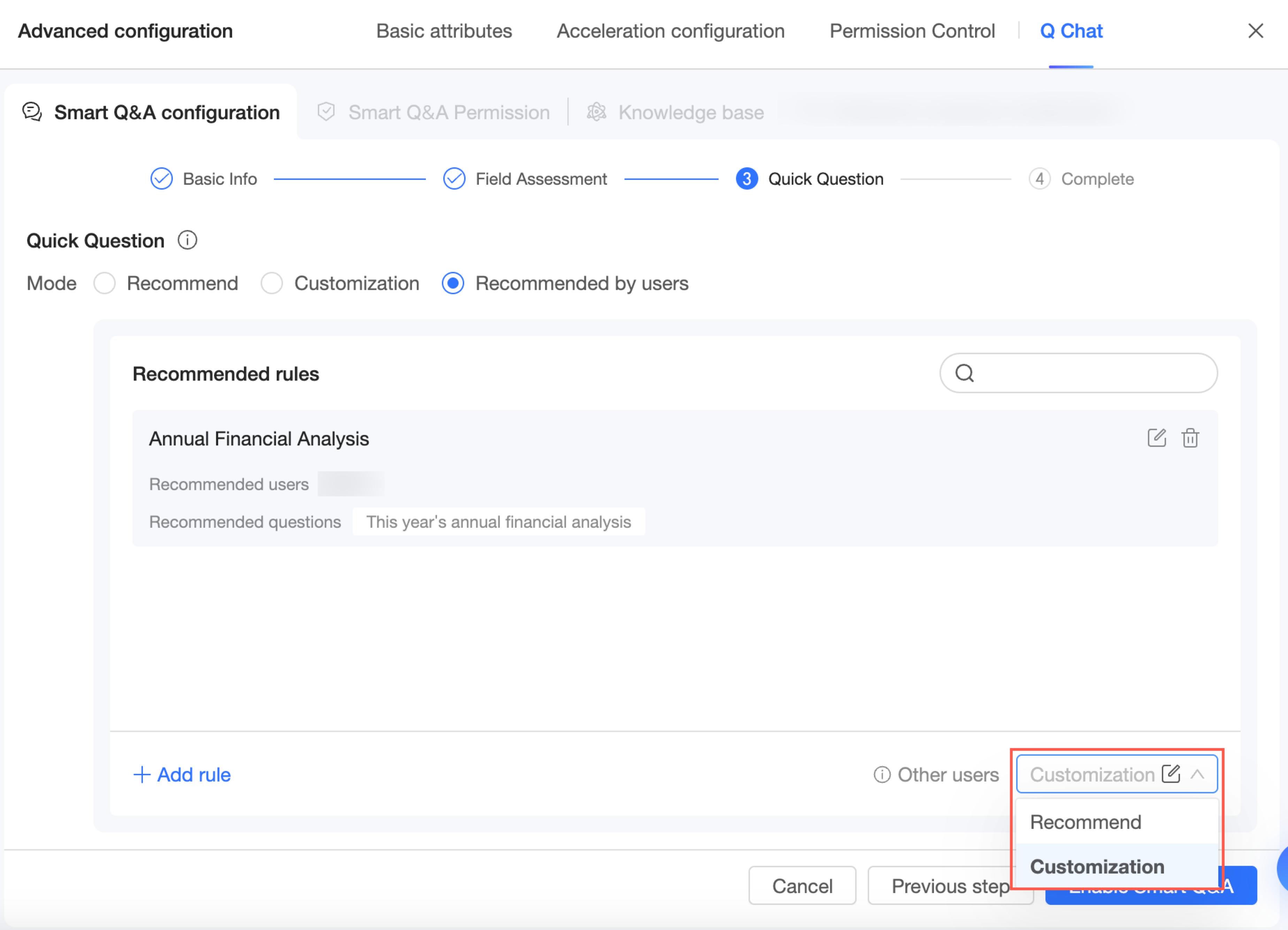Viewport: 1288px width, 930px height.
Task: Click the Add rule link
Action: [182, 774]
